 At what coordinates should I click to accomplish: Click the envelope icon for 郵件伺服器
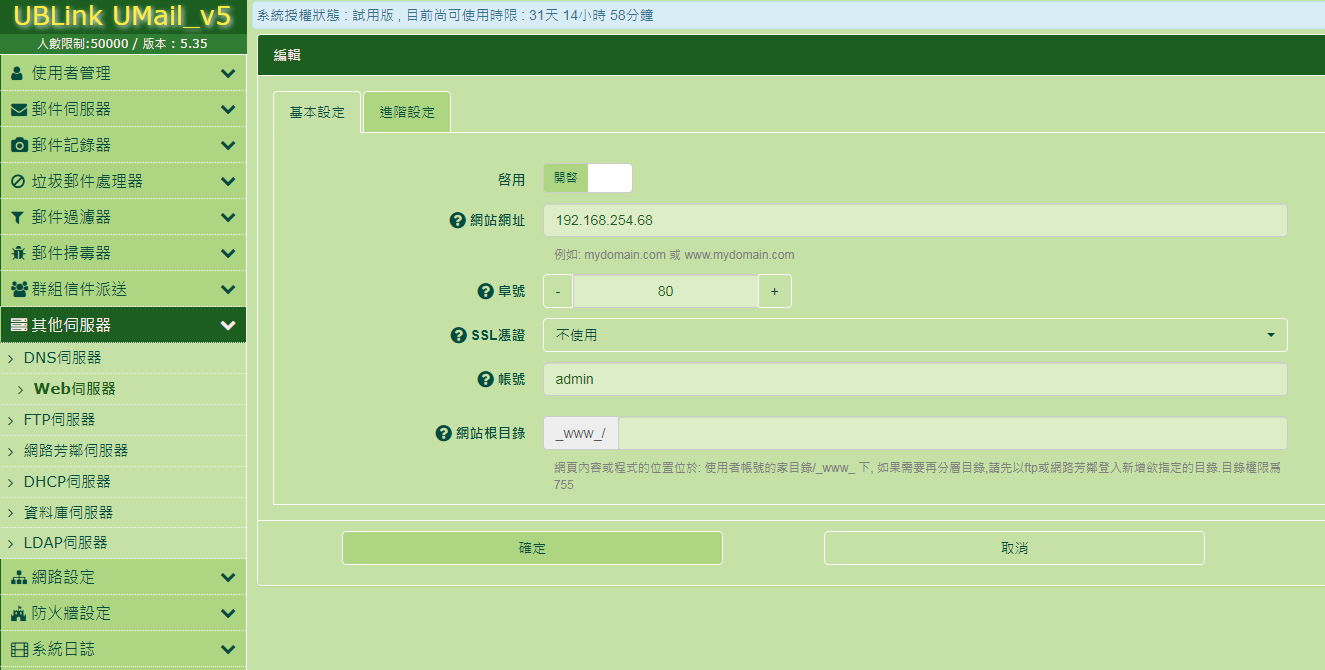(18, 109)
